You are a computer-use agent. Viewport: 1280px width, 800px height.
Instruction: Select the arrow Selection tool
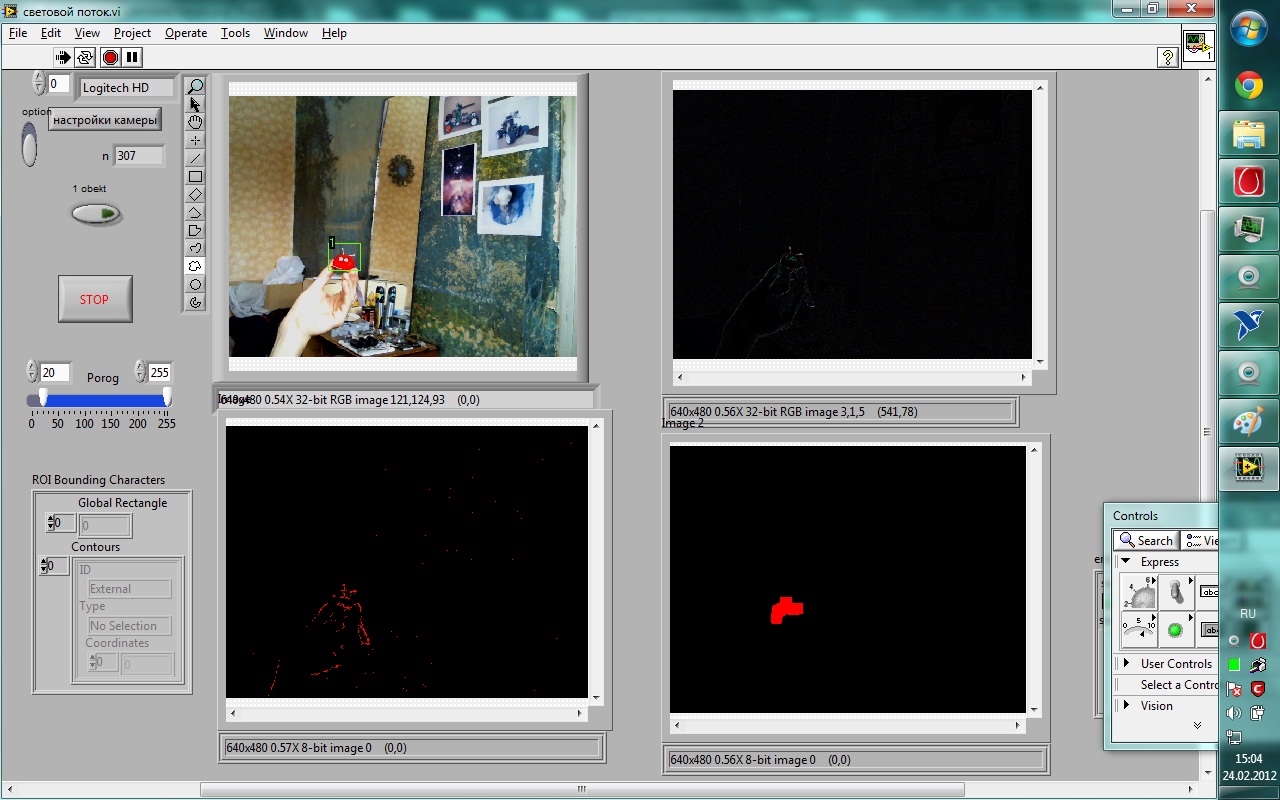(195, 105)
